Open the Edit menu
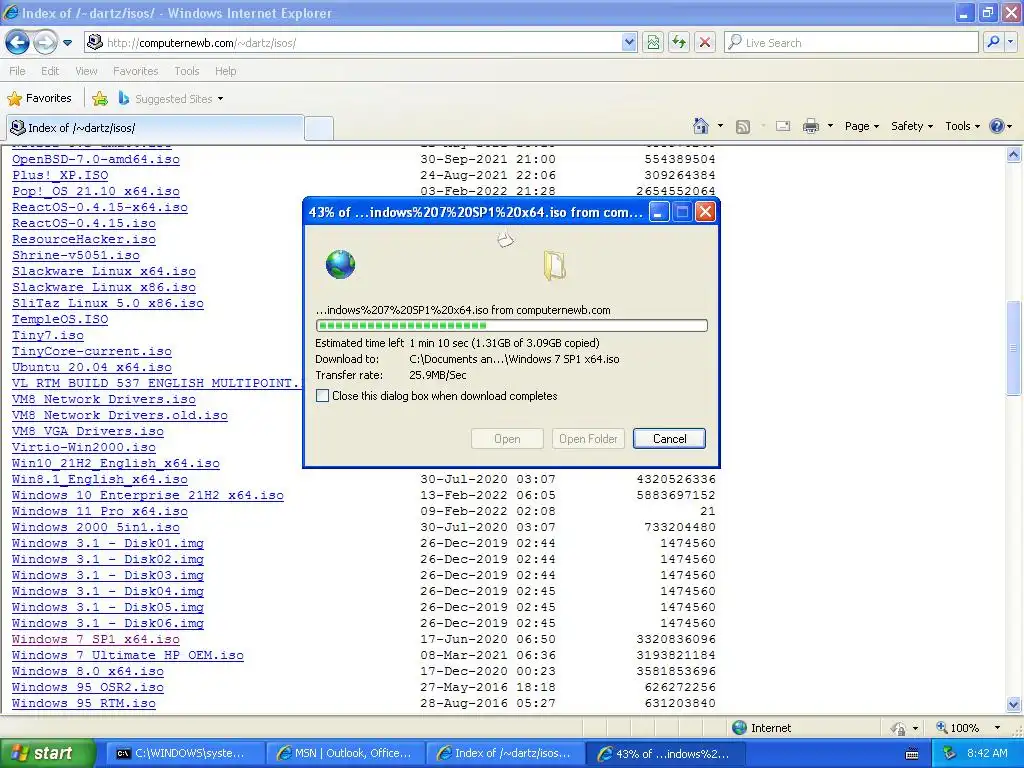Viewport: 1024px width, 768px height. point(50,71)
